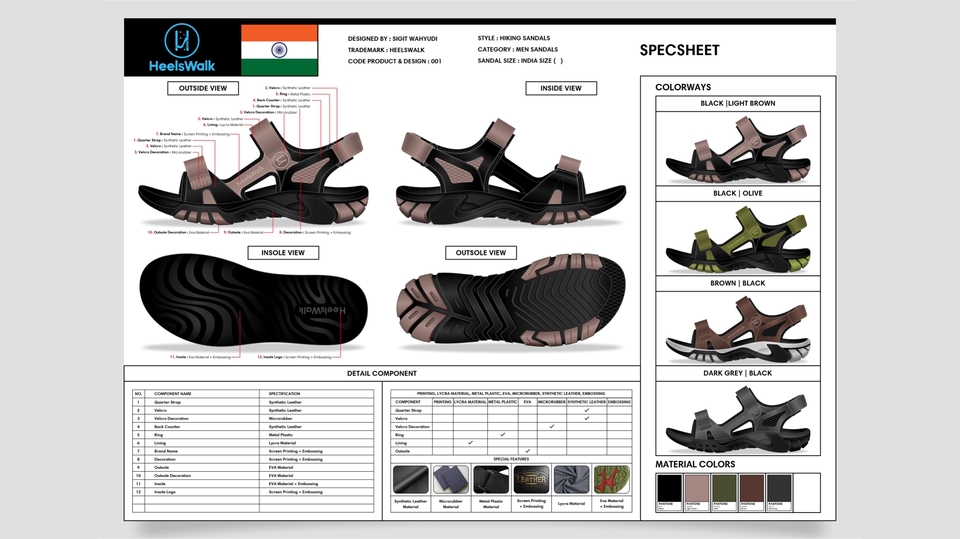Viewport: 960px width, 539px height.
Task: Click the insole view sandal image
Action: 247,309
